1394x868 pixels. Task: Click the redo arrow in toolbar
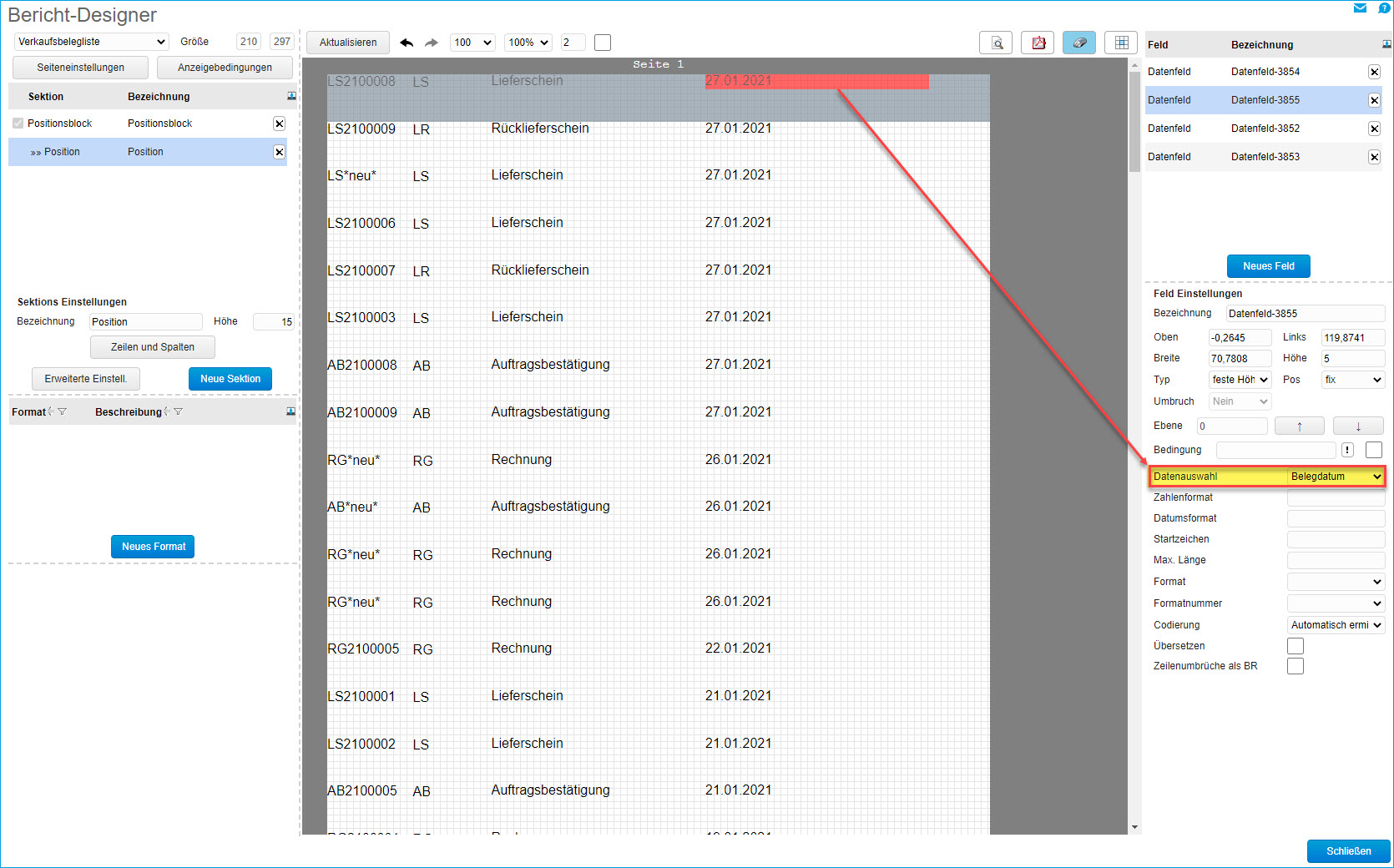(x=431, y=43)
